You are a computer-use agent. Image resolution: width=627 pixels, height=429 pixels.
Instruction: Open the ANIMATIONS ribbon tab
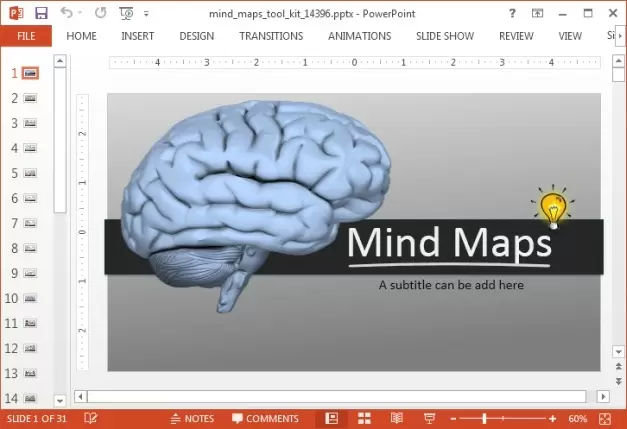point(359,36)
